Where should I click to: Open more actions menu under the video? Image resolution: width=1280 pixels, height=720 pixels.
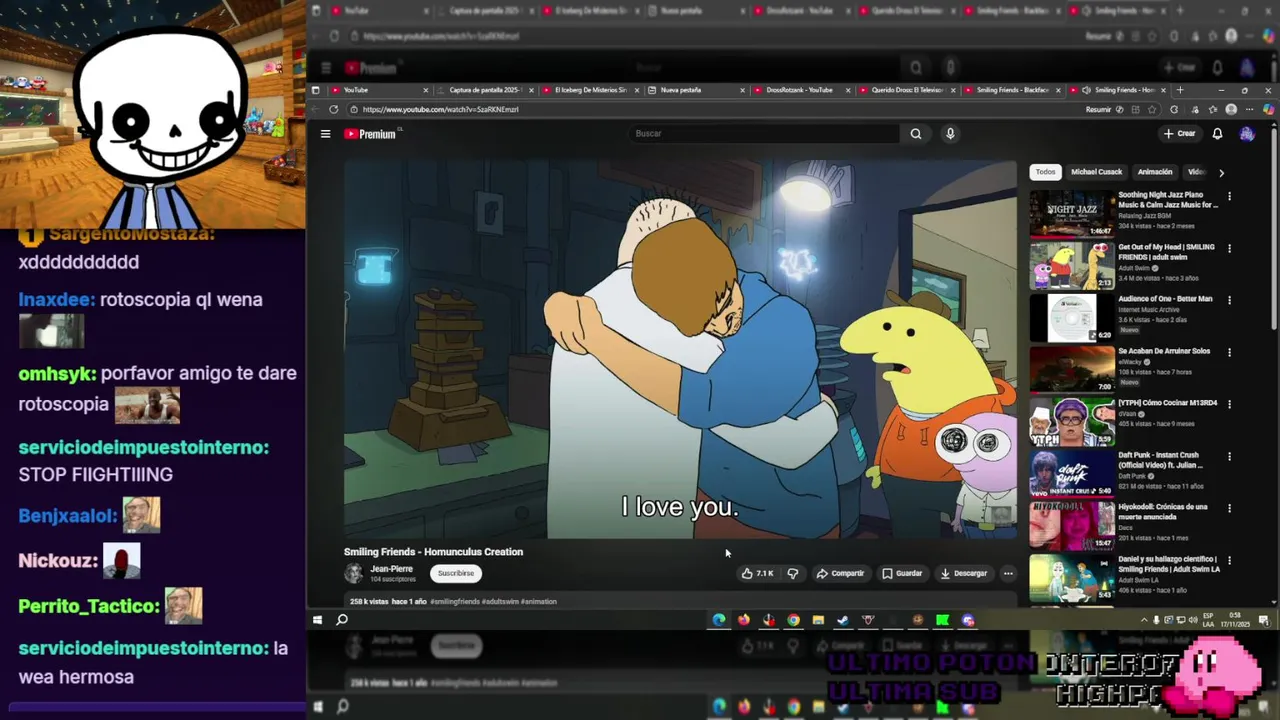click(x=1008, y=573)
